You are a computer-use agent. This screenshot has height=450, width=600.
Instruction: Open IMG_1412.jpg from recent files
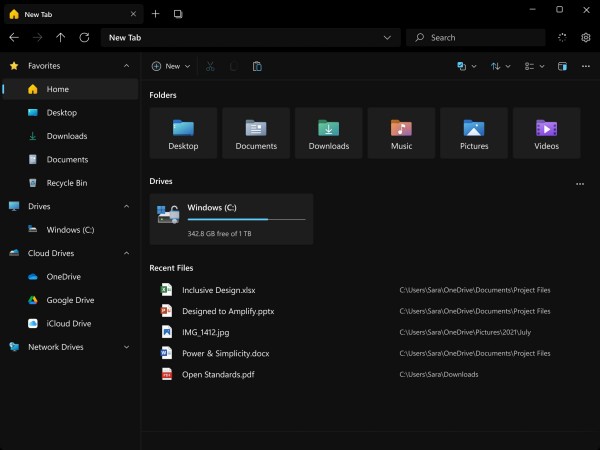pos(205,332)
